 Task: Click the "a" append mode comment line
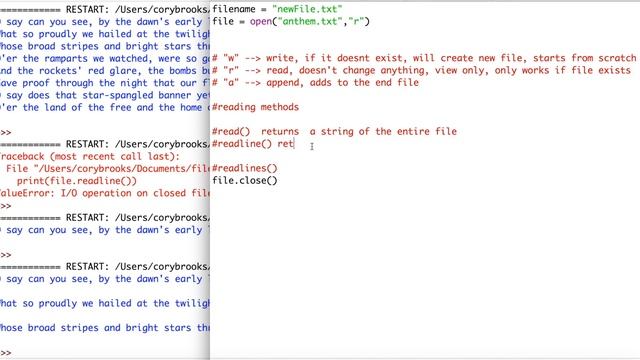(315, 82)
